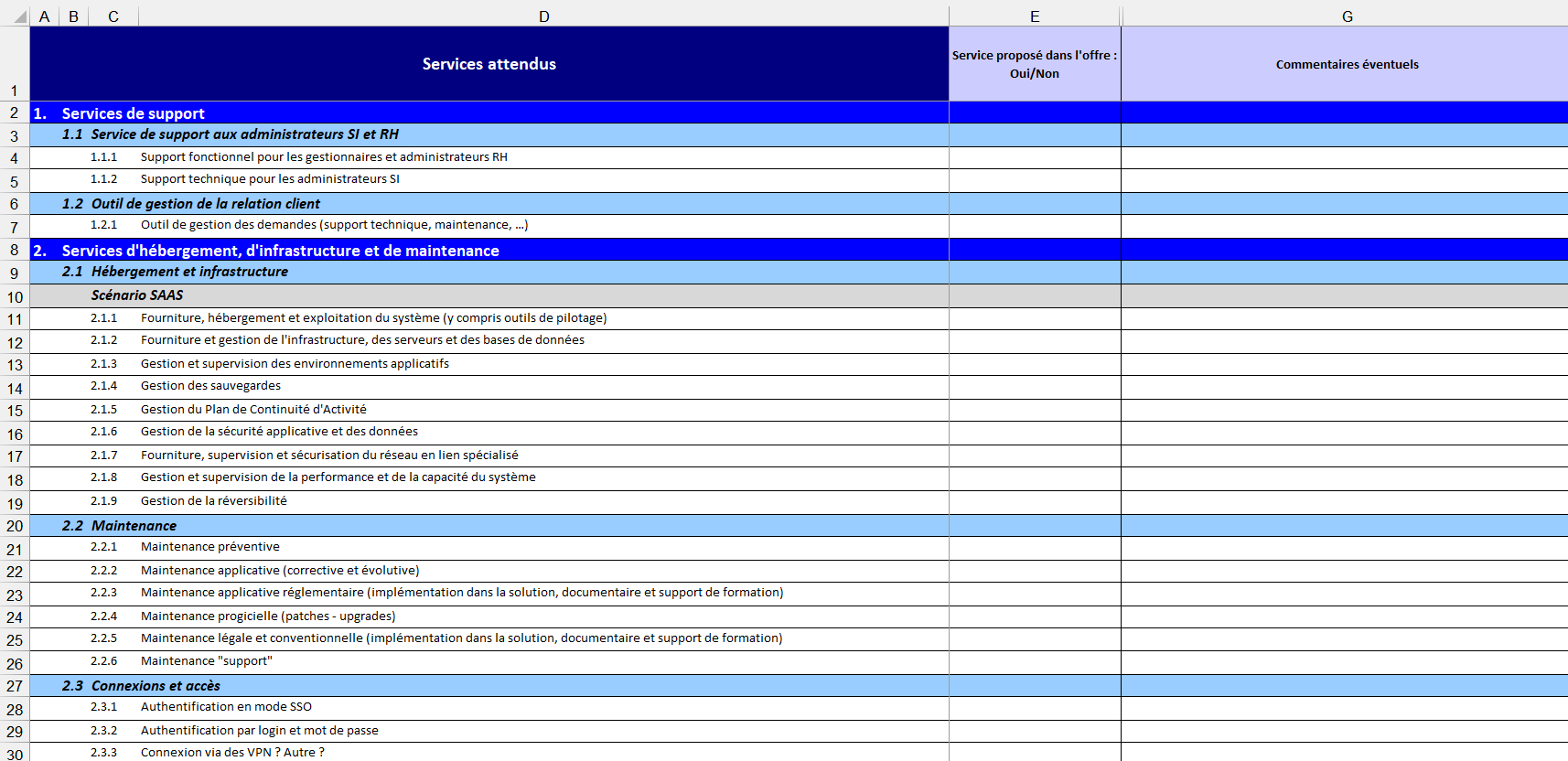
Task: Select column A header
Action: [44, 16]
